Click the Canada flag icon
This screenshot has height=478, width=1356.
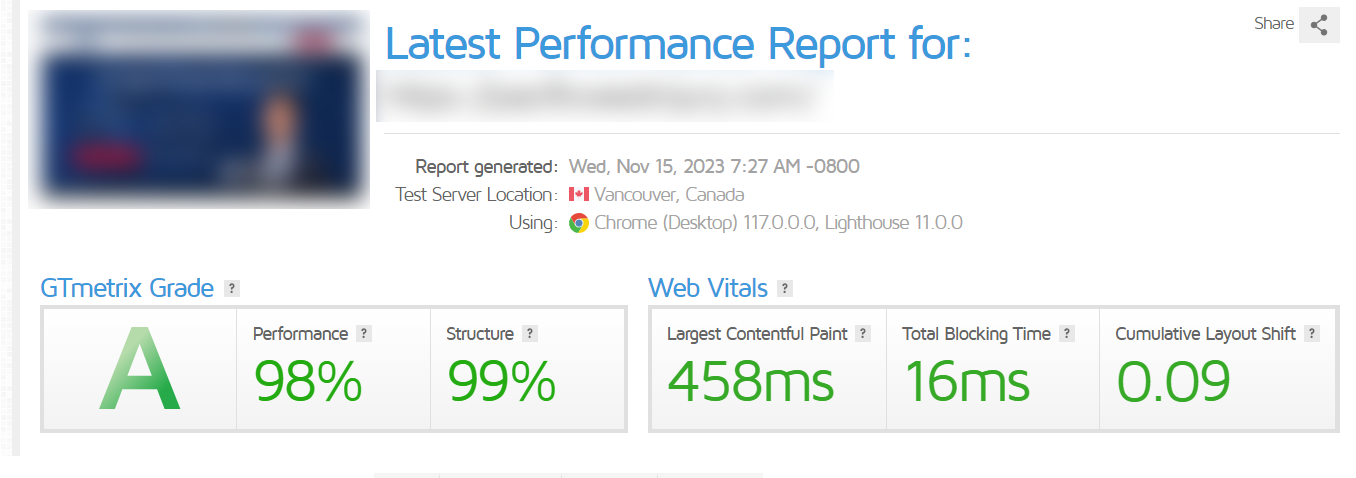point(578,194)
